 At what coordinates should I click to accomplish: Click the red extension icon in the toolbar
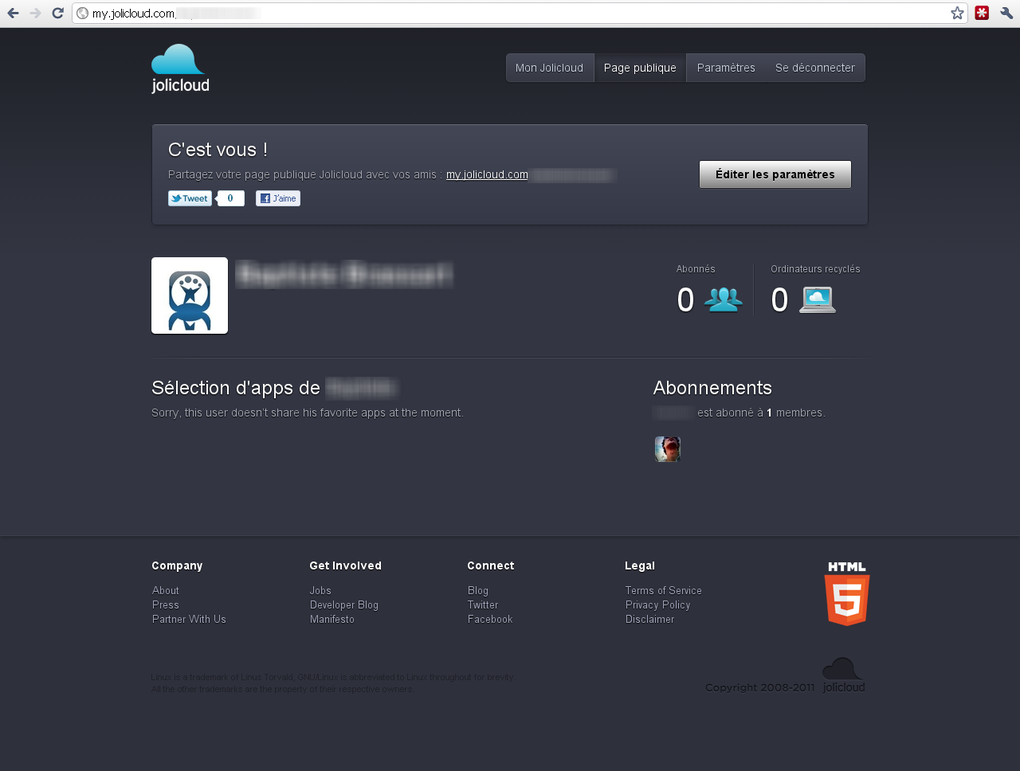point(980,13)
